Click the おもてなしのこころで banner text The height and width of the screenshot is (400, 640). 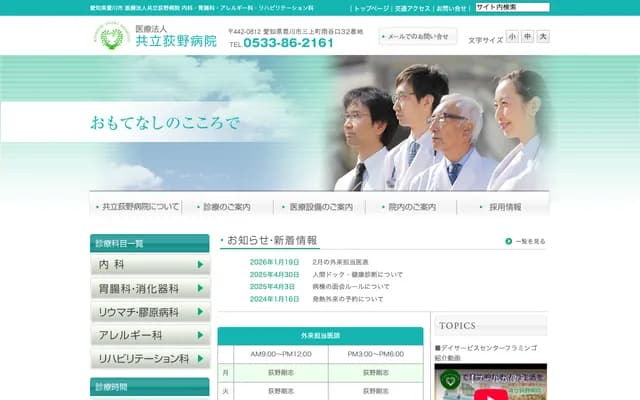coord(165,122)
